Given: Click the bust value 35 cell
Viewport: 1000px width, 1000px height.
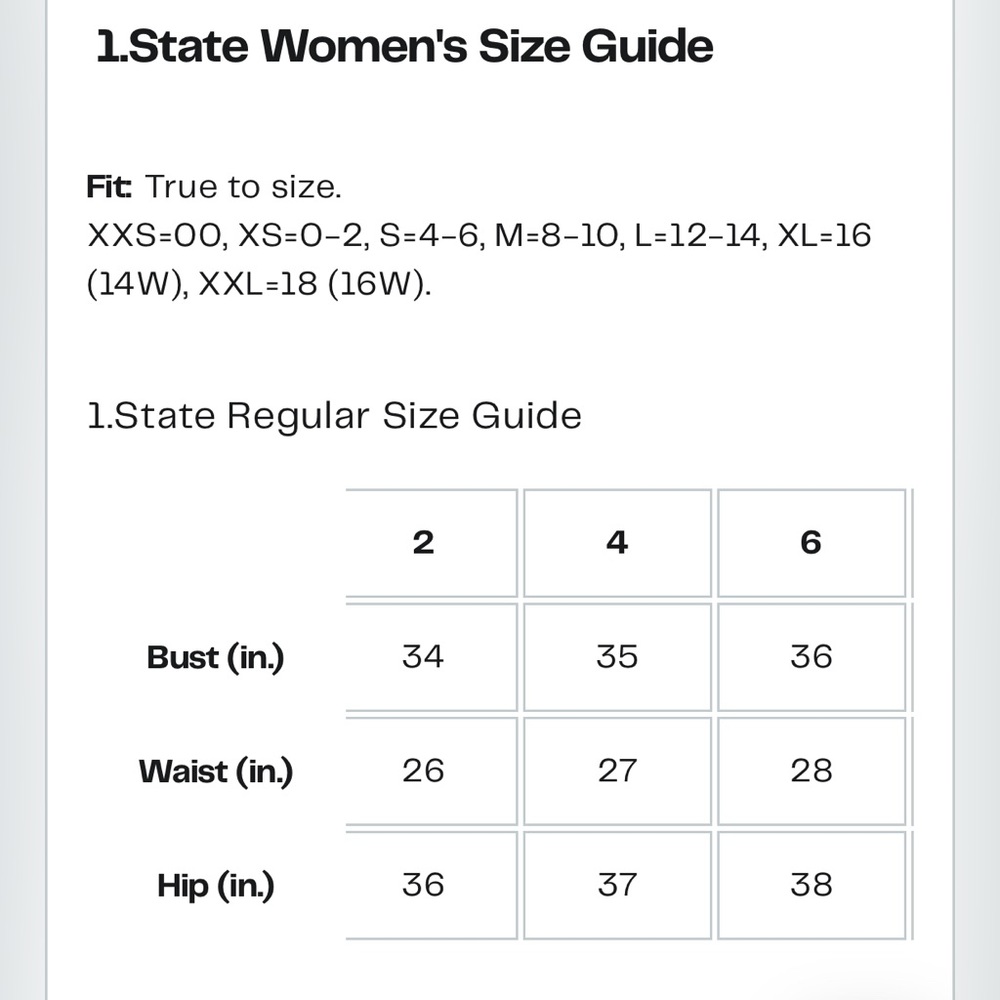Looking at the screenshot, I should click(617, 657).
